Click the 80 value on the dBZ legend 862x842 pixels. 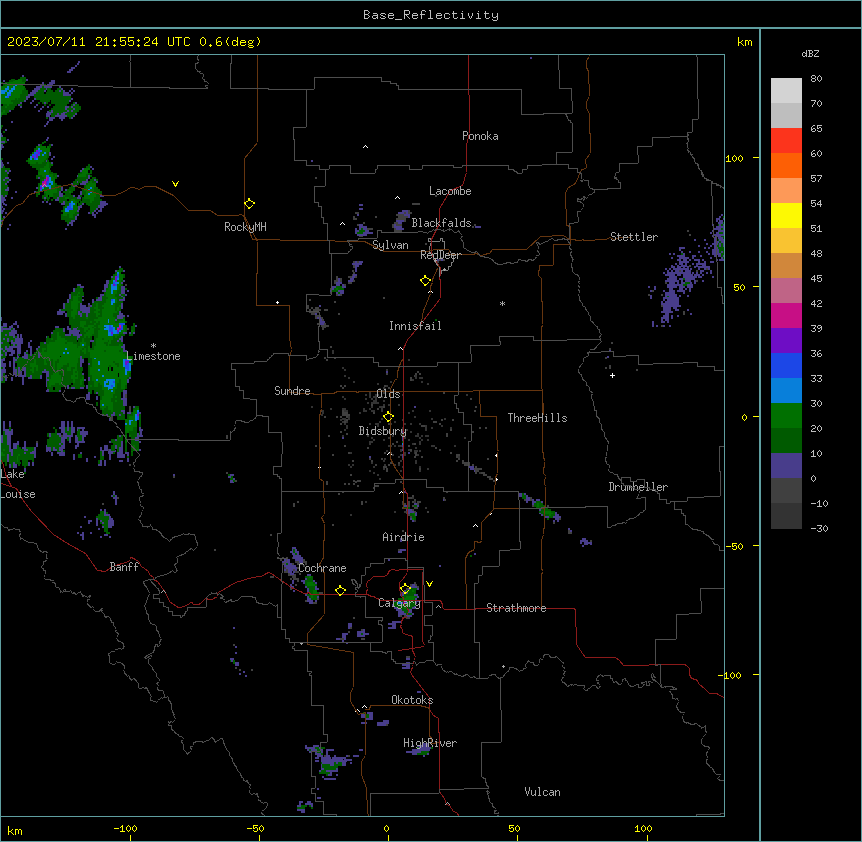click(816, 79)
